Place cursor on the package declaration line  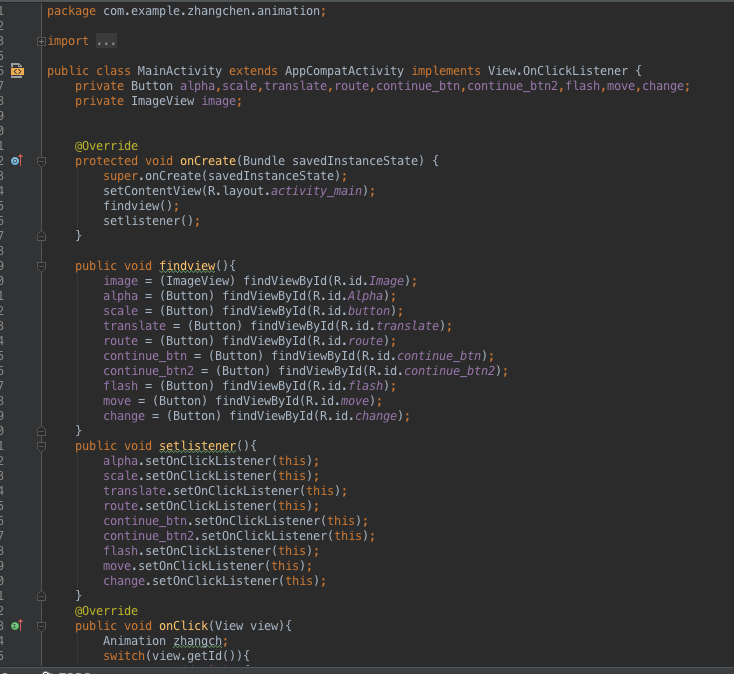[186, 11]
